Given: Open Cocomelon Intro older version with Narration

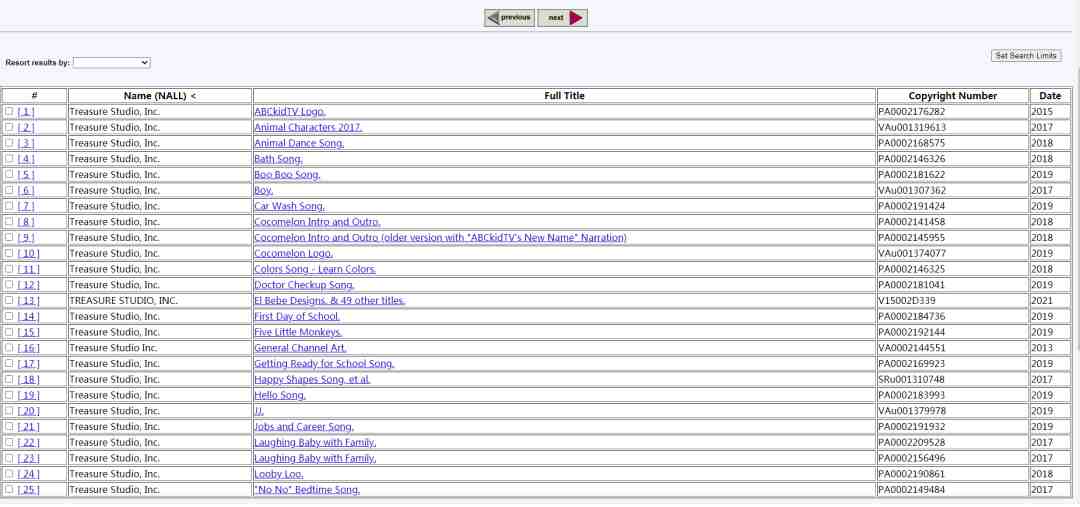Looking at the screenshot, I should coord(440,238).
